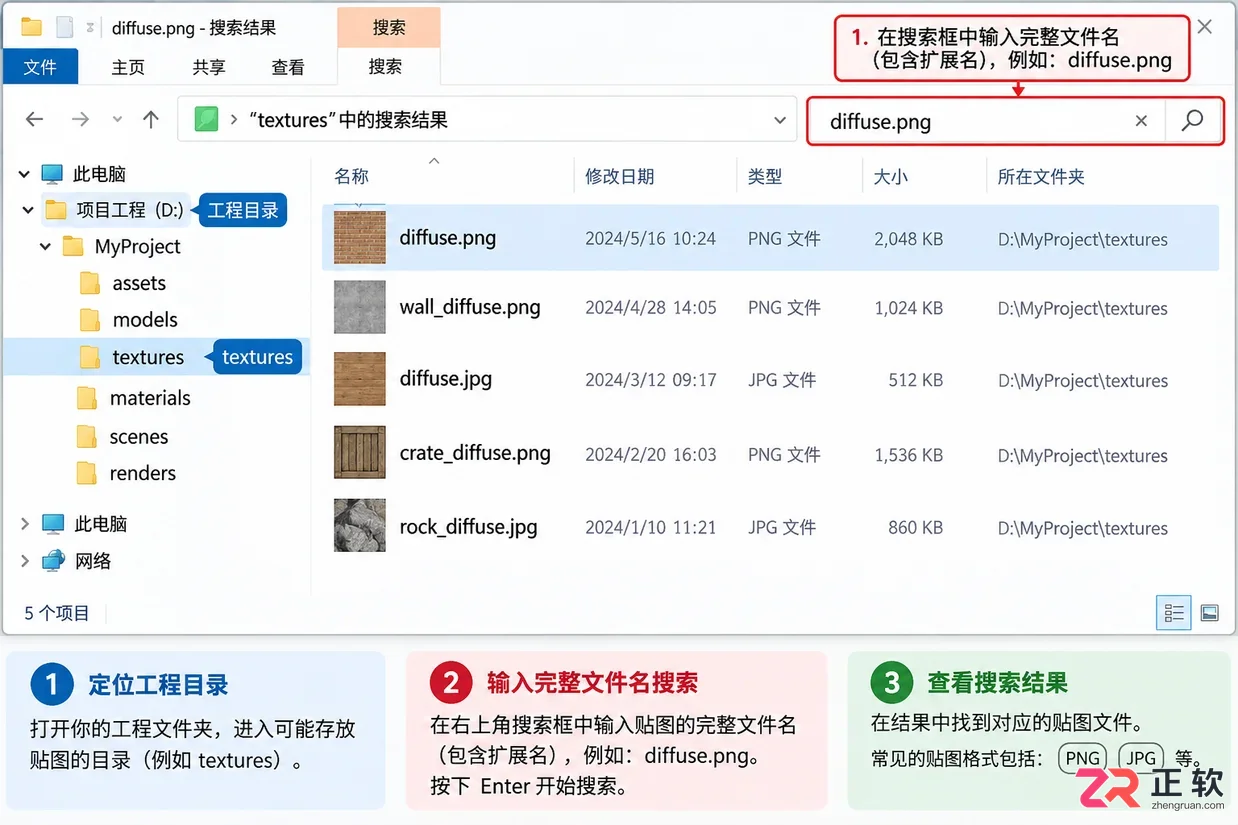The height and width of the screenshot is (825, 1238).
Task: Click the size value 860 KB
Action: click(915, 528)
